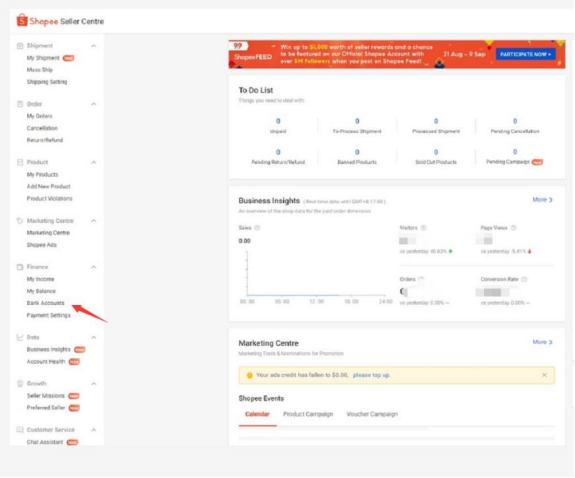Click the Unpaid count
The image size is (575, 478).
tap(278, 121)
